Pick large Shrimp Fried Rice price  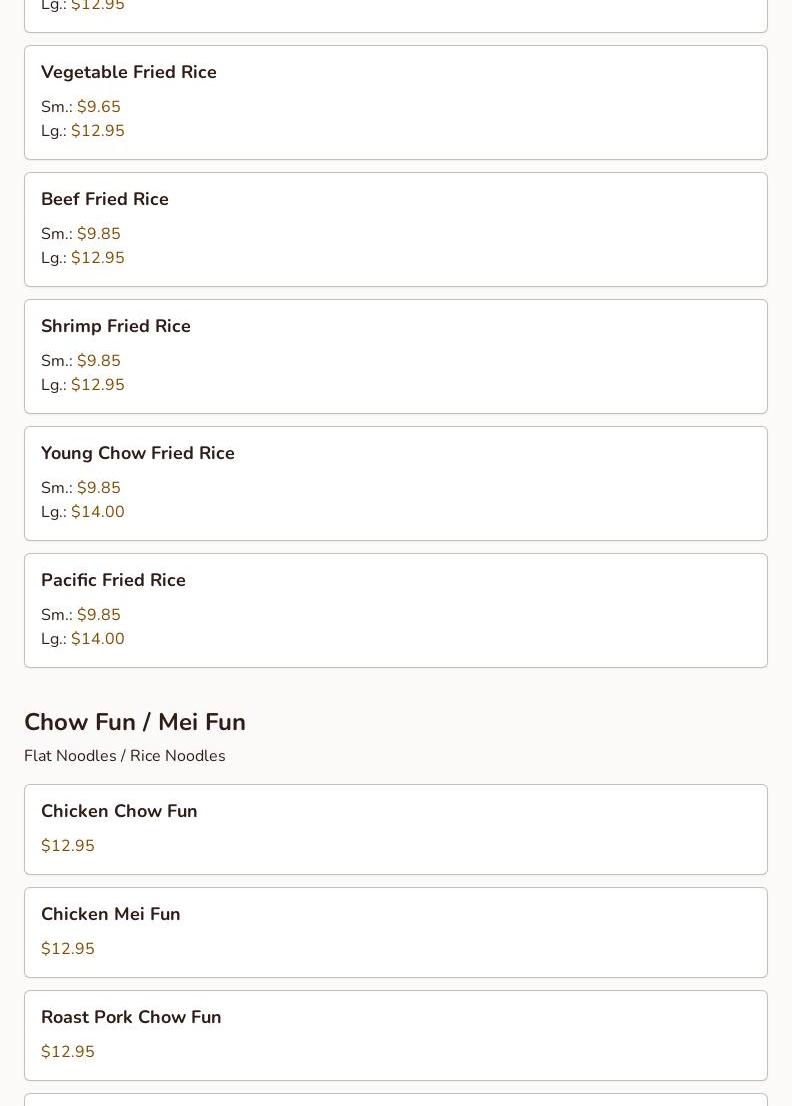tap(97, 385)
